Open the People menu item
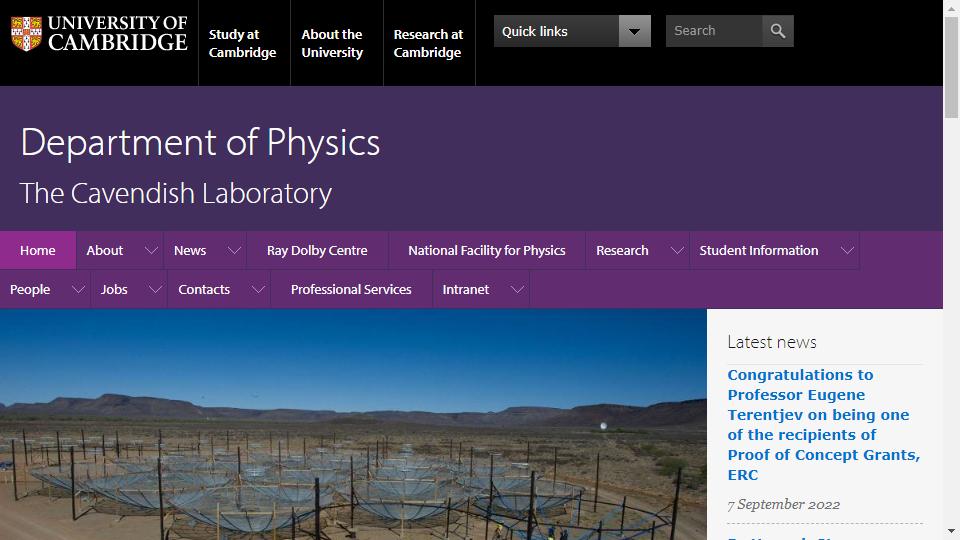The height and width of the screenshot is (540, 960). (x=30, y=289)
